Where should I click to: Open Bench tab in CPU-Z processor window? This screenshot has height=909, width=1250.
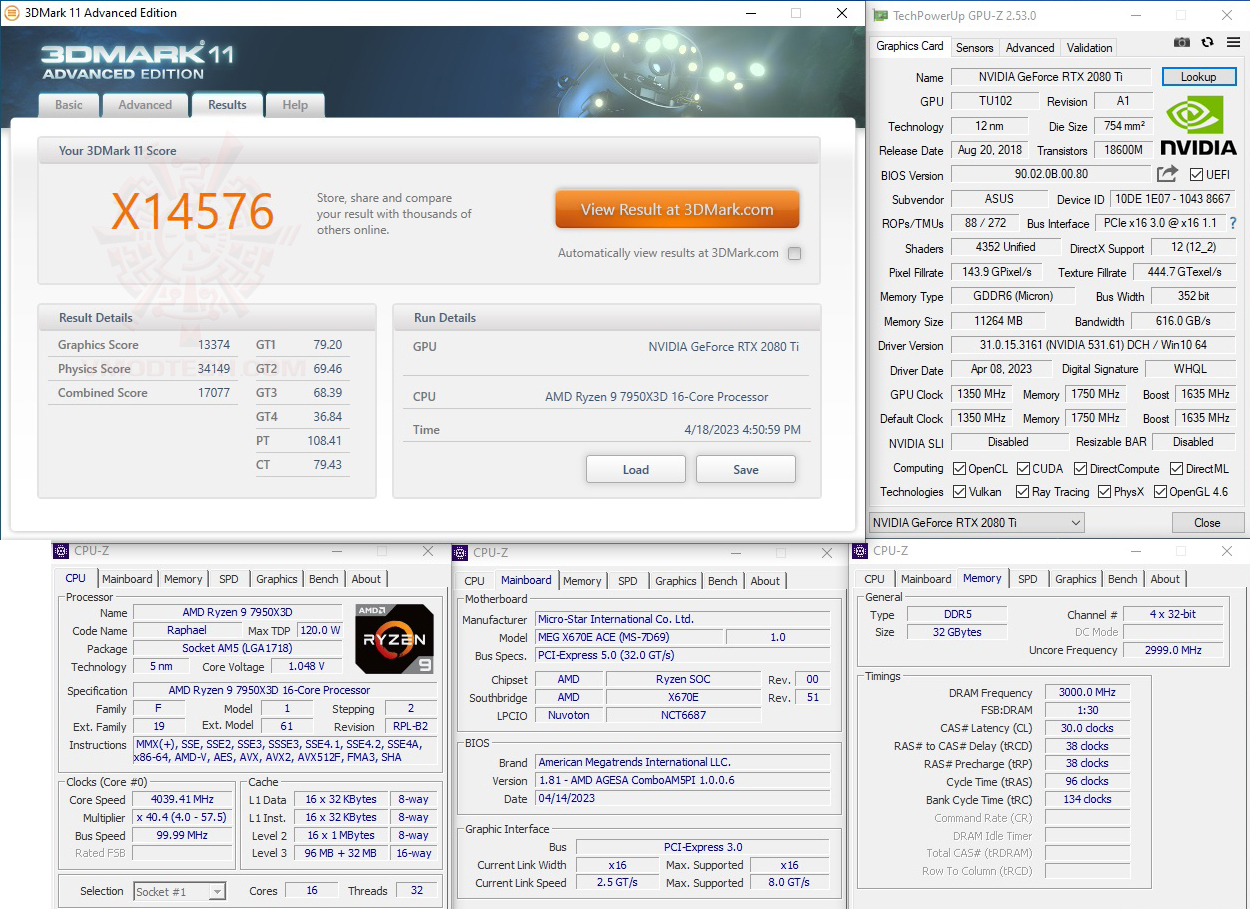(x=324, y=579)
